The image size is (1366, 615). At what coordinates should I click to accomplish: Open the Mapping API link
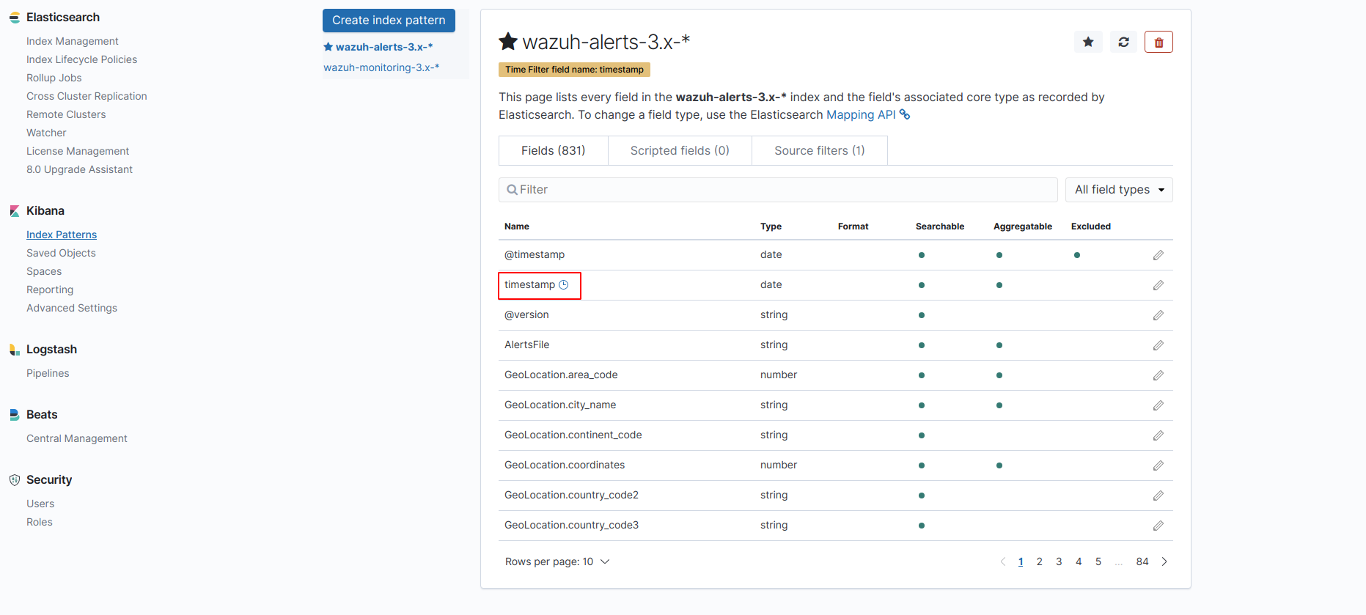click(x=861, y=115)
